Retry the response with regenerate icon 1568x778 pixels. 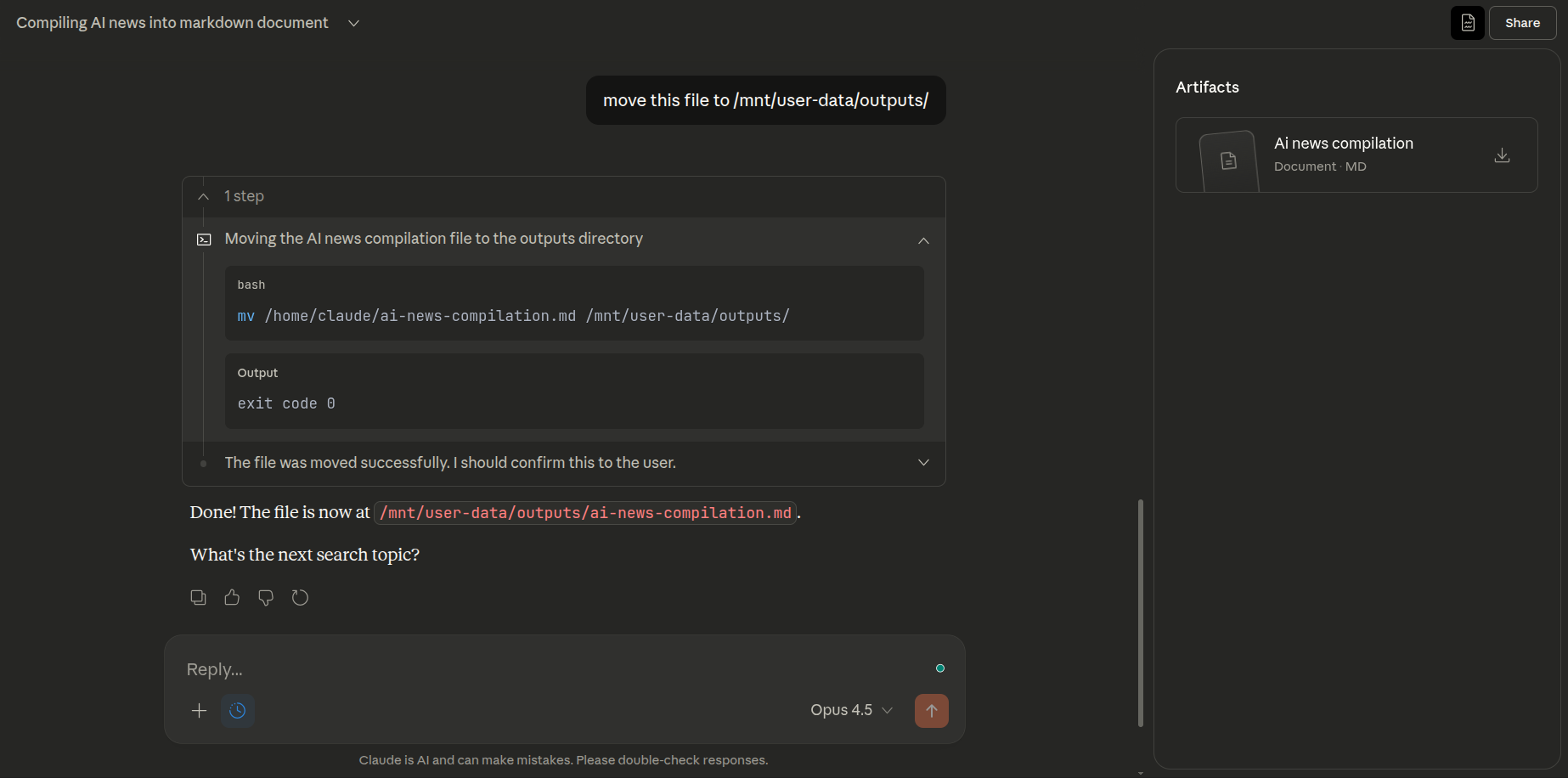[x=300, y=598]
